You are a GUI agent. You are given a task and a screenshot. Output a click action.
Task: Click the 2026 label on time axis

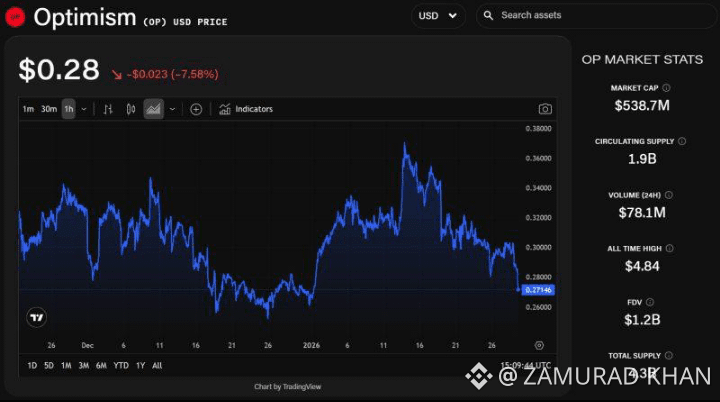[311, 345]
